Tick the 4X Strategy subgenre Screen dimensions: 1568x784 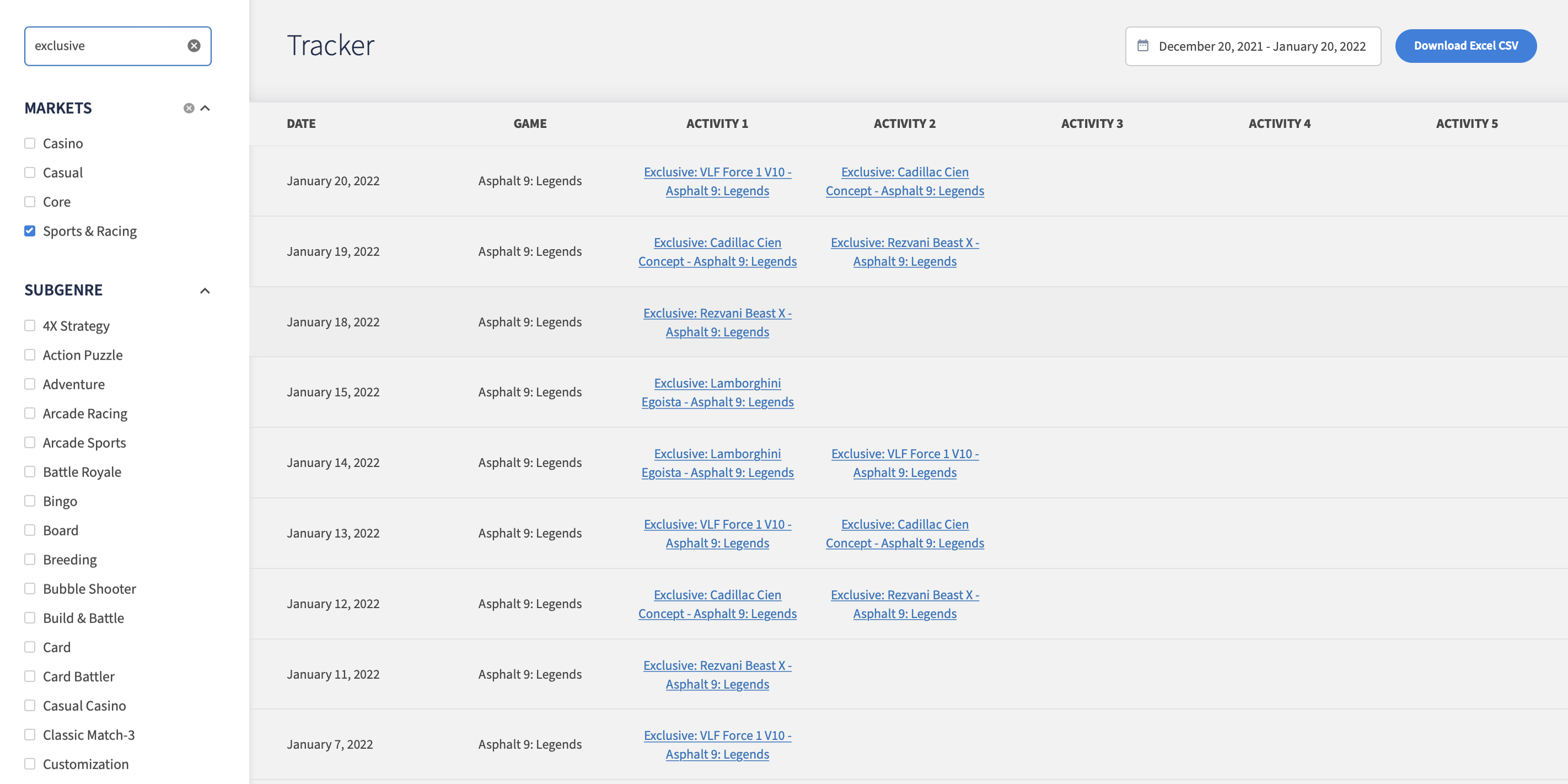point(30,326)
